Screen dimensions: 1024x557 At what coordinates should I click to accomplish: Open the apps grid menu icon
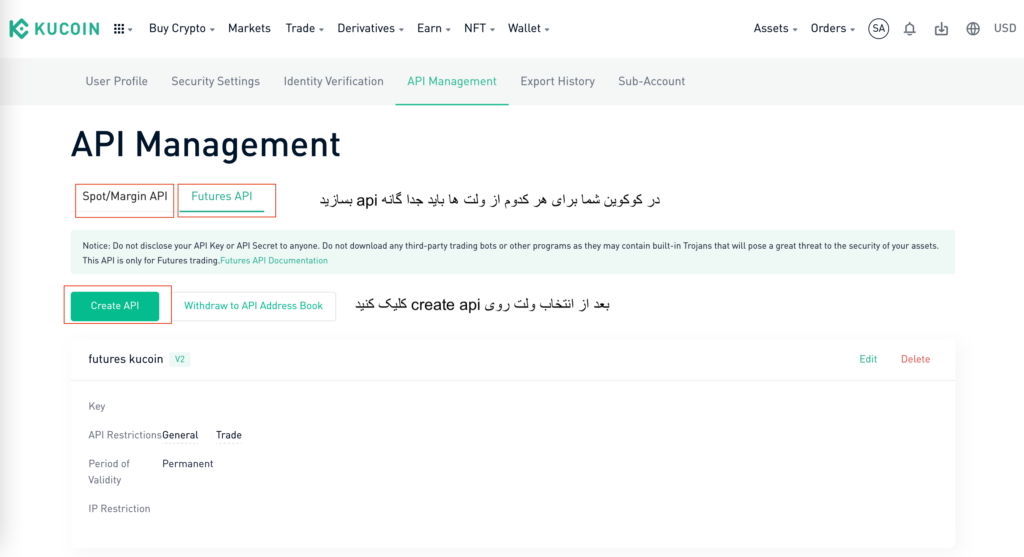[x=122, y=29]
